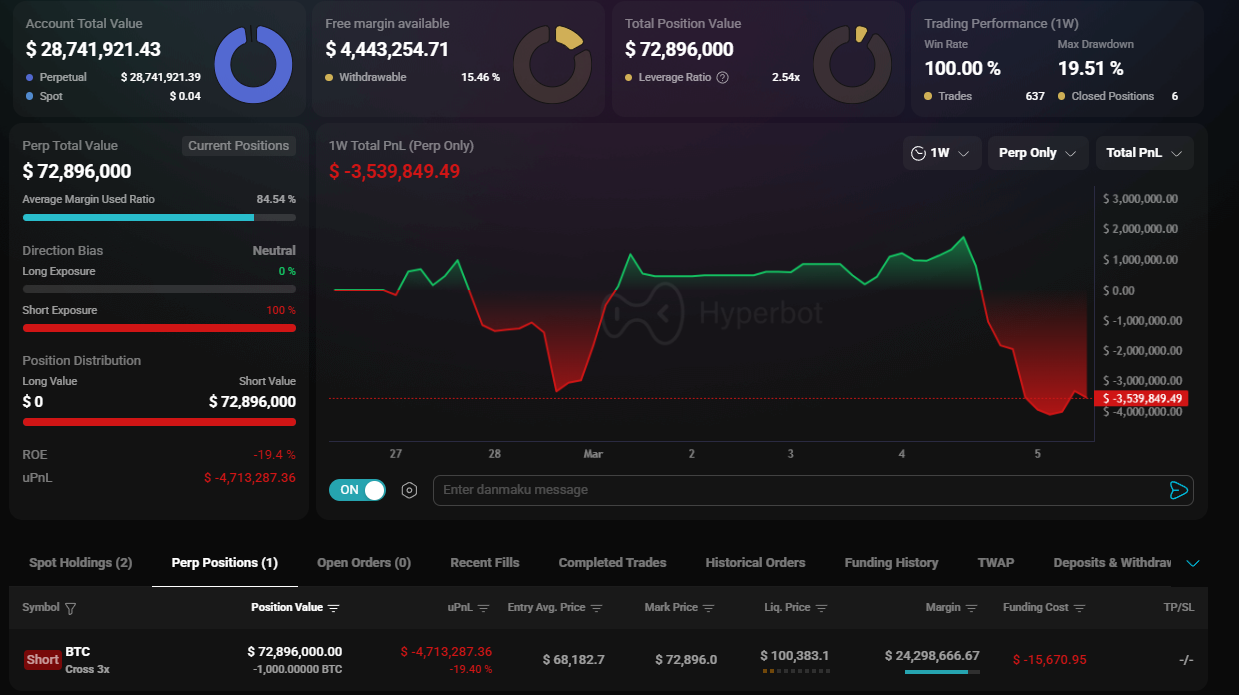Switch to Spot Holdings tab

click(80, 563)
